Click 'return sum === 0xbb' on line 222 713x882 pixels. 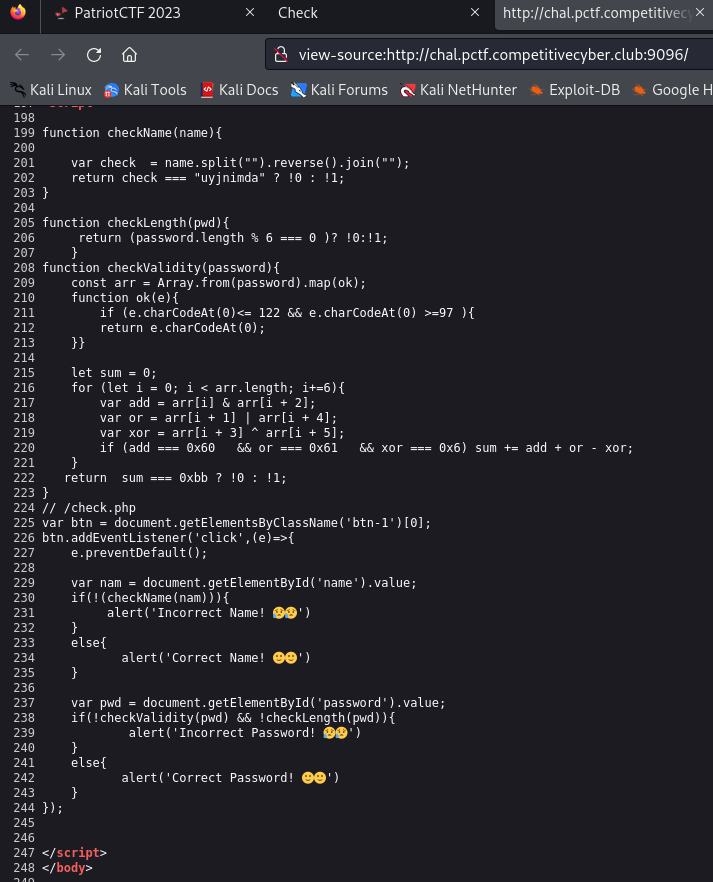[x=136, y=478]
